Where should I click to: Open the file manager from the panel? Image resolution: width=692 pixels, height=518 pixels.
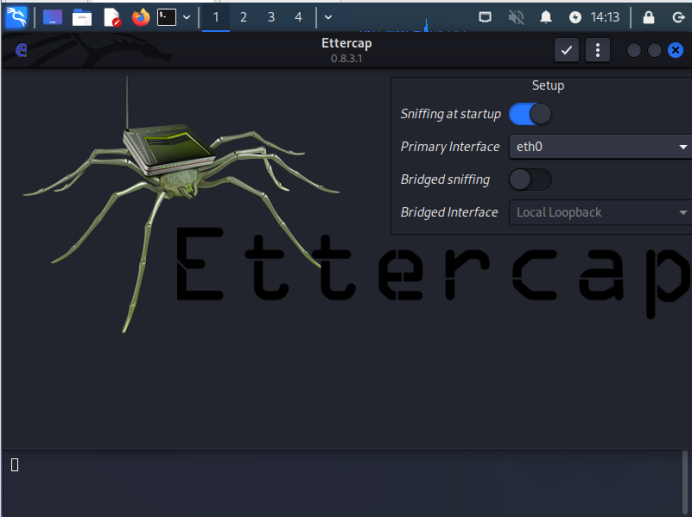pos(82,18)
